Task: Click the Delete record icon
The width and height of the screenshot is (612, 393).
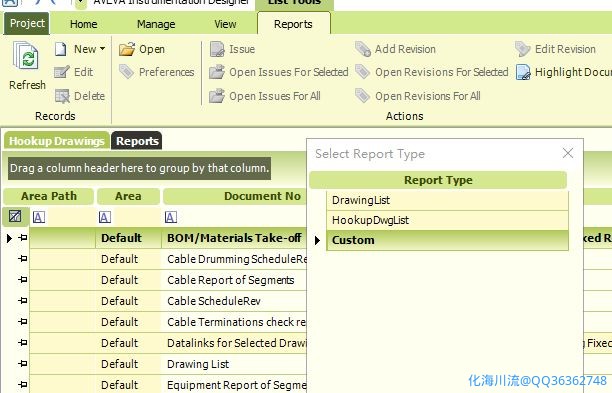Action: 62,96
